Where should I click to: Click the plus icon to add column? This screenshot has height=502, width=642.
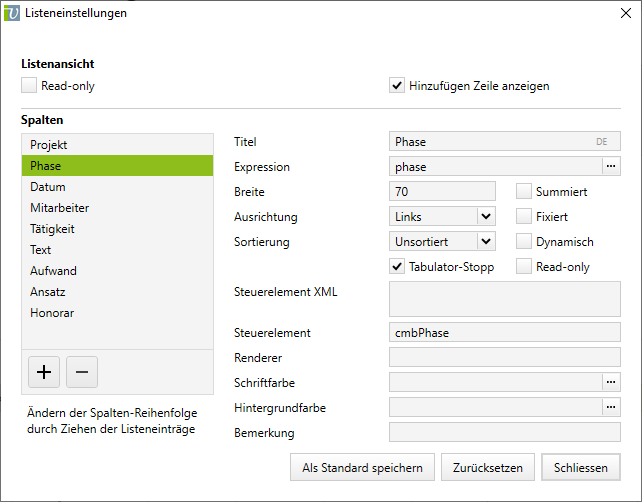[x=44, y=372]
